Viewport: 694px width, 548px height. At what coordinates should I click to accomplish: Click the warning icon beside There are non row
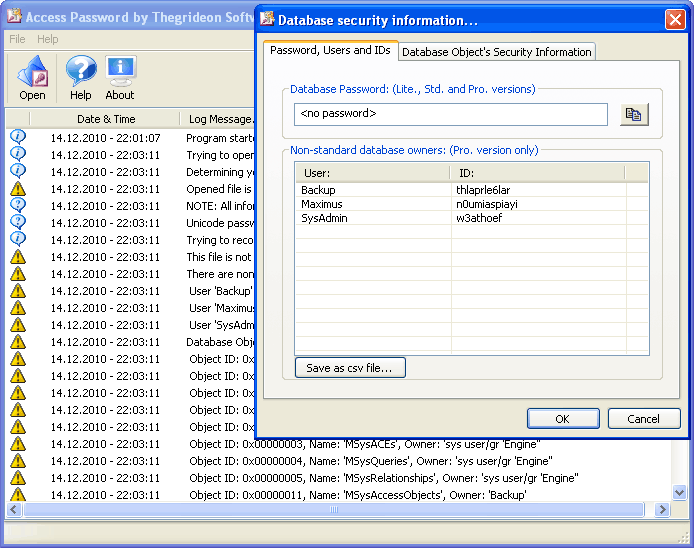[18, 274]
